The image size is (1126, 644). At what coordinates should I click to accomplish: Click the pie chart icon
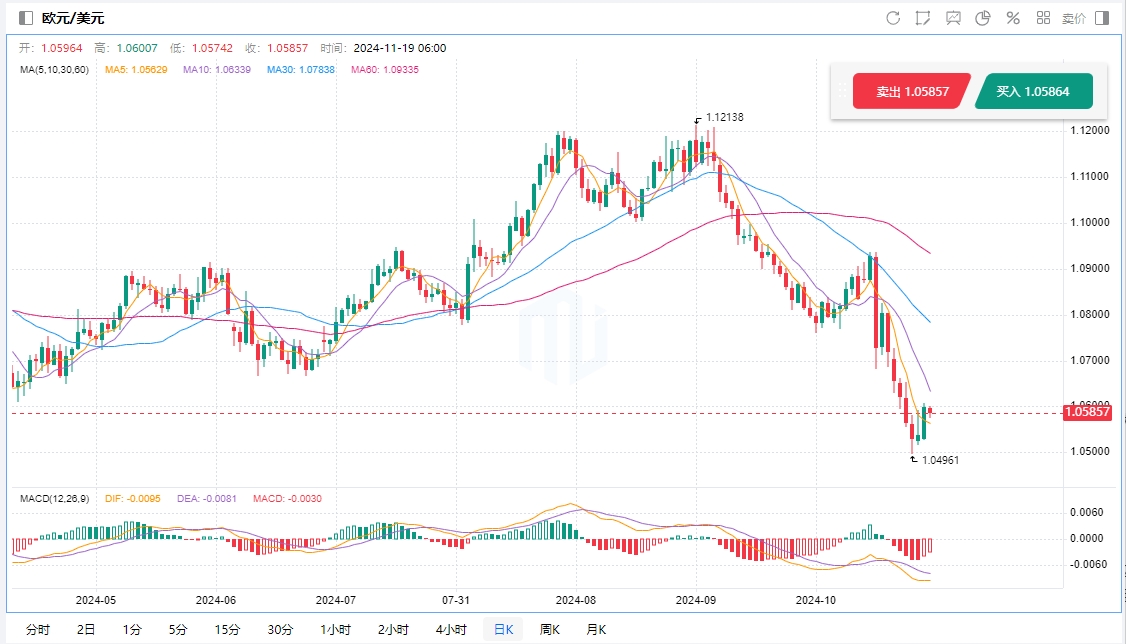pos(982,18)
